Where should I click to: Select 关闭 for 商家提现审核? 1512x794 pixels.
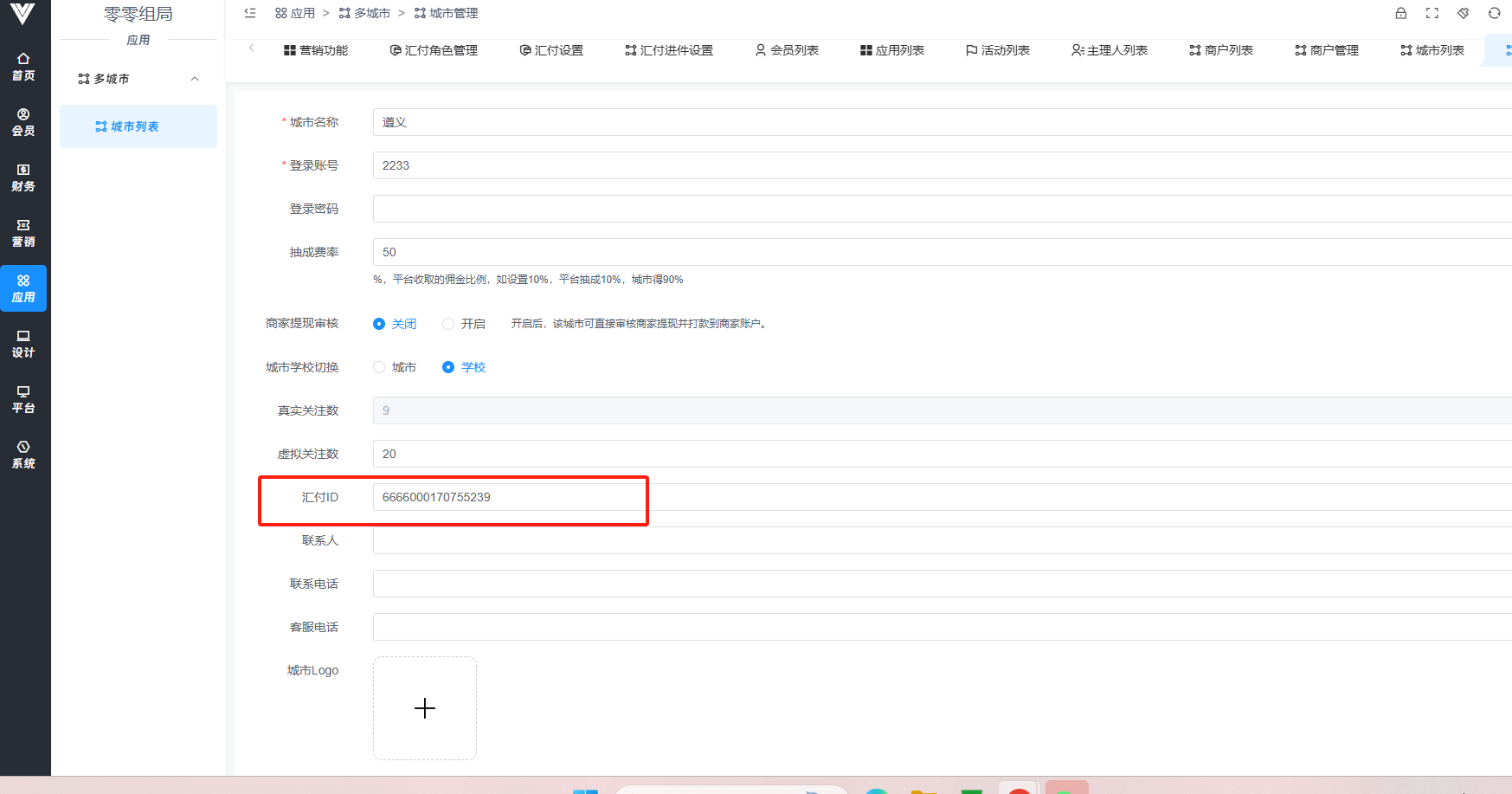pyautogui.click(x=379, y=324)
